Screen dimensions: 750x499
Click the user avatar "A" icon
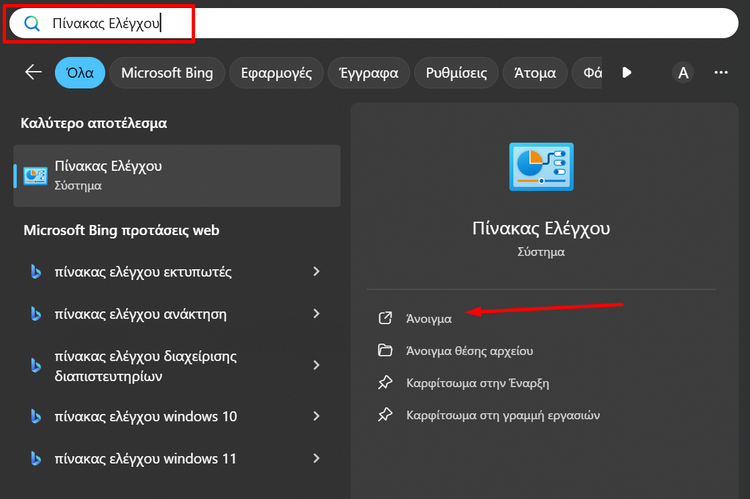683,73
